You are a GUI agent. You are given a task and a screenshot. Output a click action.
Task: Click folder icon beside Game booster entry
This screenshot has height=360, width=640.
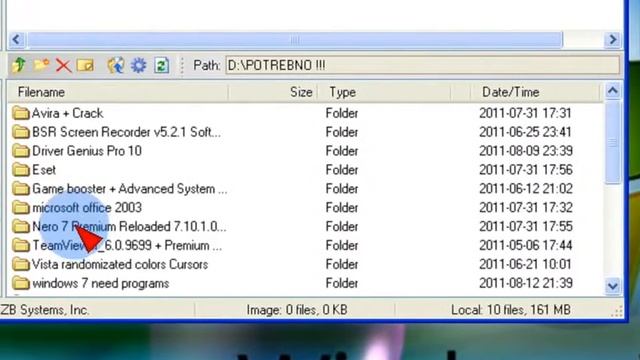tap(20, 189)
